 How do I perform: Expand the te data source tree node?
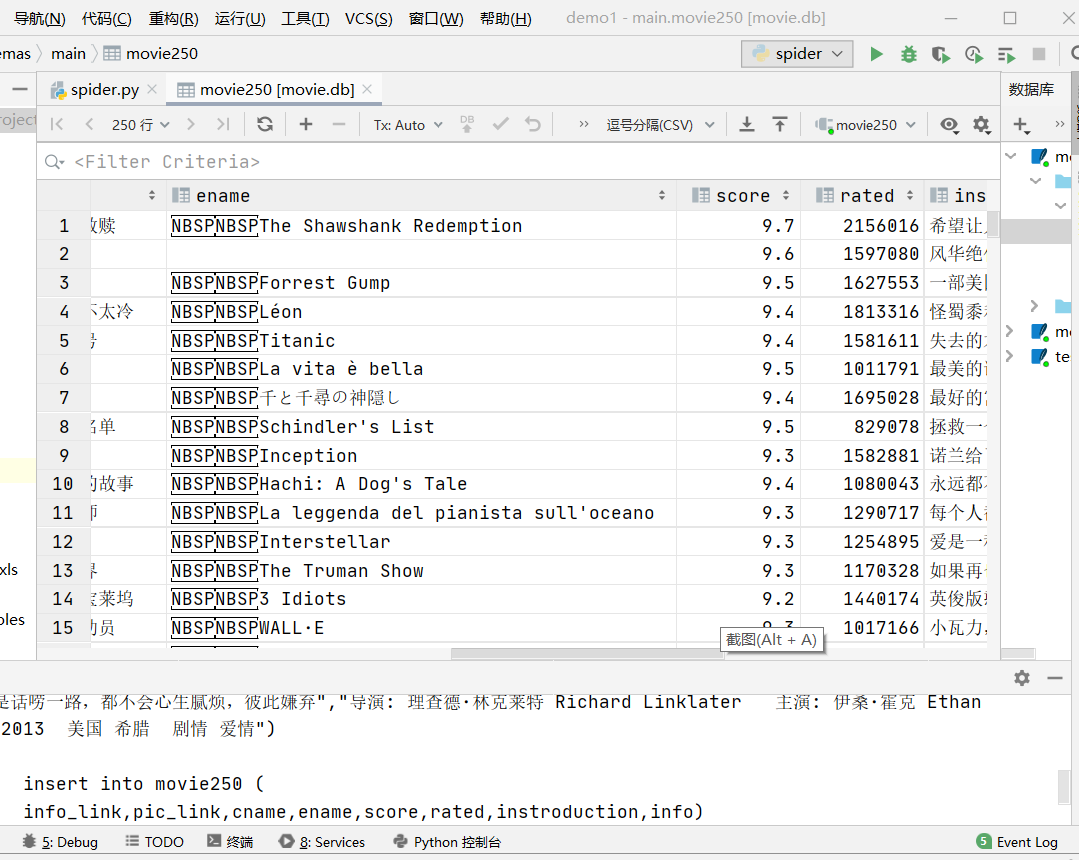(x=1009, y=356)
